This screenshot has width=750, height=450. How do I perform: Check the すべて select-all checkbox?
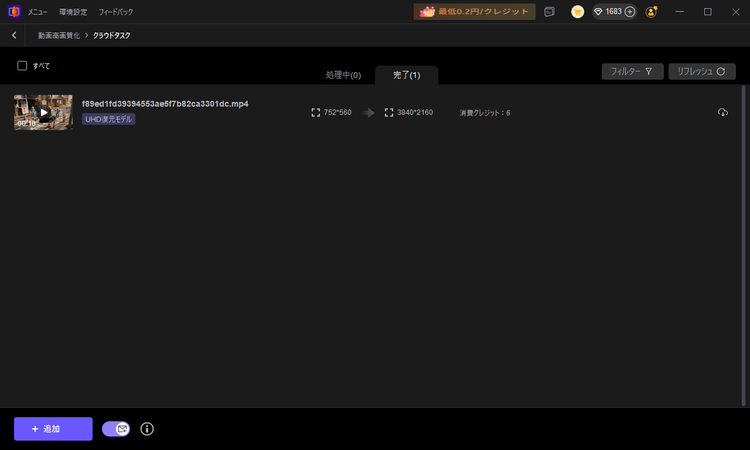coord(22,66)
